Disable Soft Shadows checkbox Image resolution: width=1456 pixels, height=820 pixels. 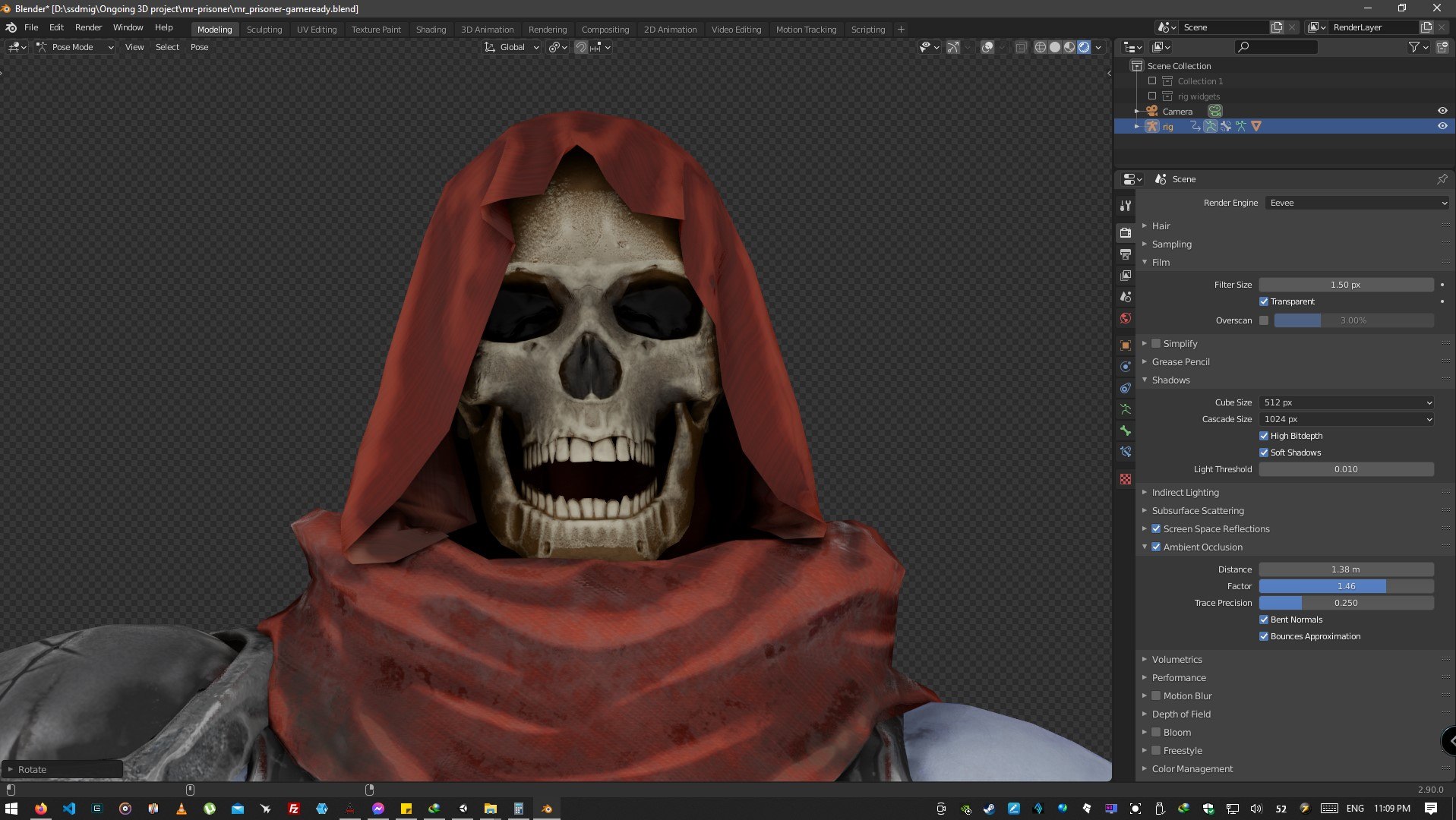click(x=1264, y=453)
